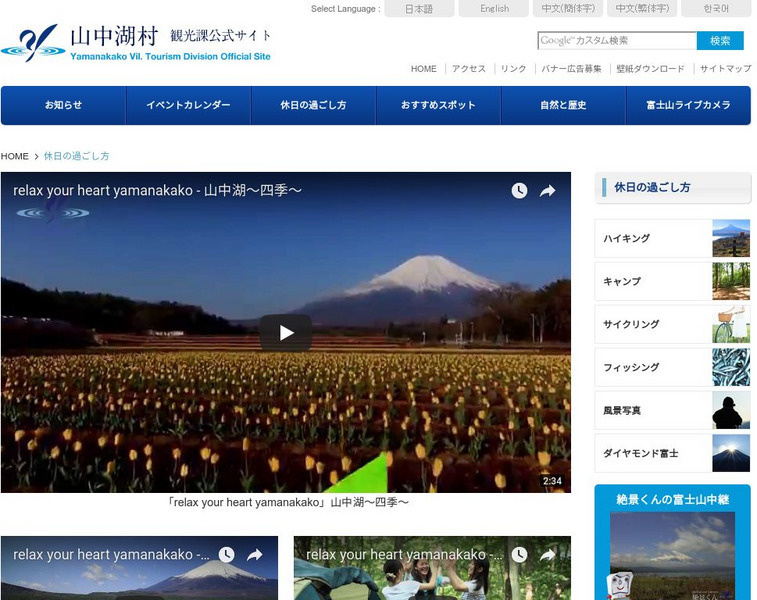Image resolution: width=757 pixels, height=600 pixels.
Task: Open the ダイヤモンド富士 thumbnail
Action: [731, 453]
